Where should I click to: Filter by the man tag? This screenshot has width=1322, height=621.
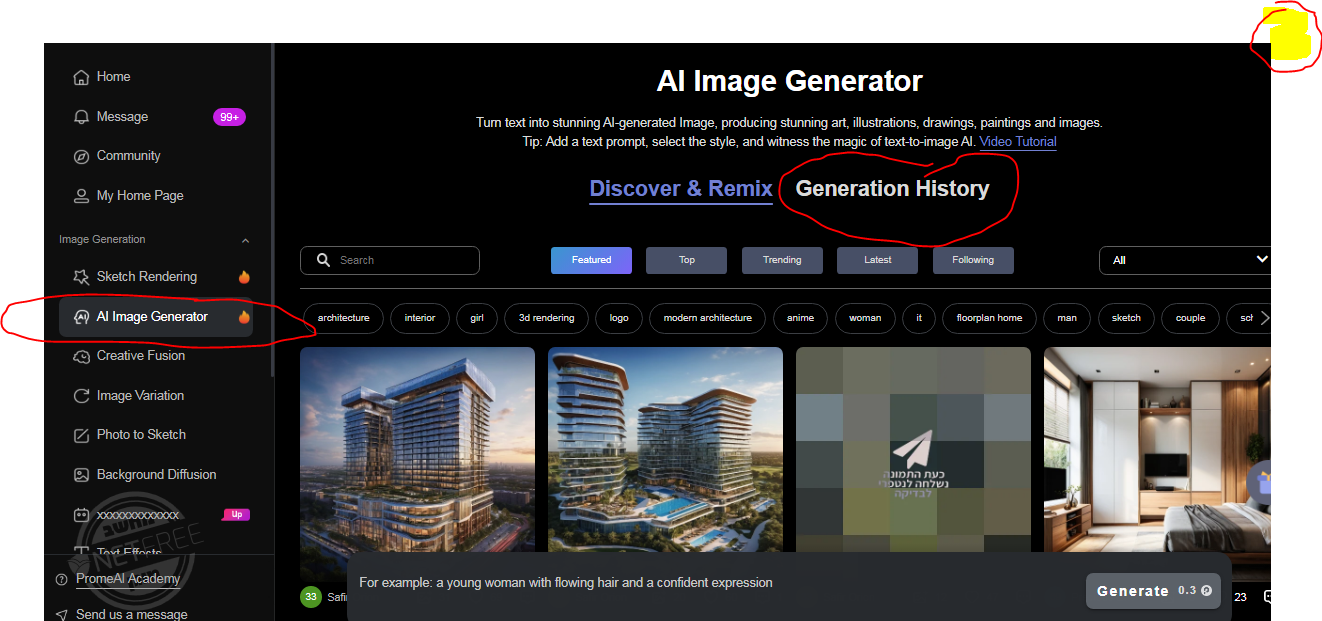pos(1067,318)
